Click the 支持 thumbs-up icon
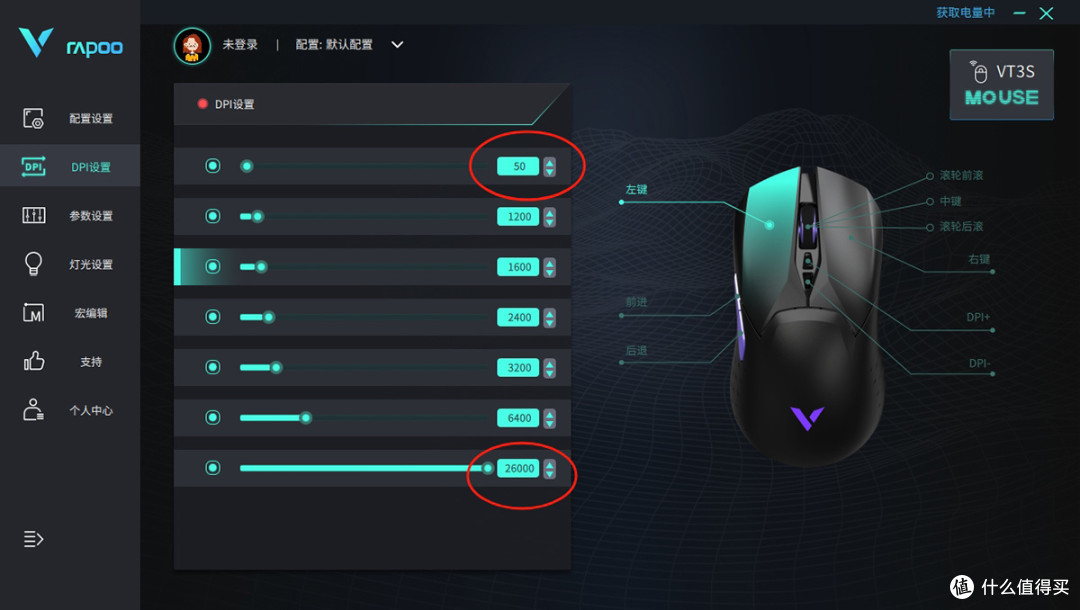Screen dimensions: 1080x610 point(33,361)
